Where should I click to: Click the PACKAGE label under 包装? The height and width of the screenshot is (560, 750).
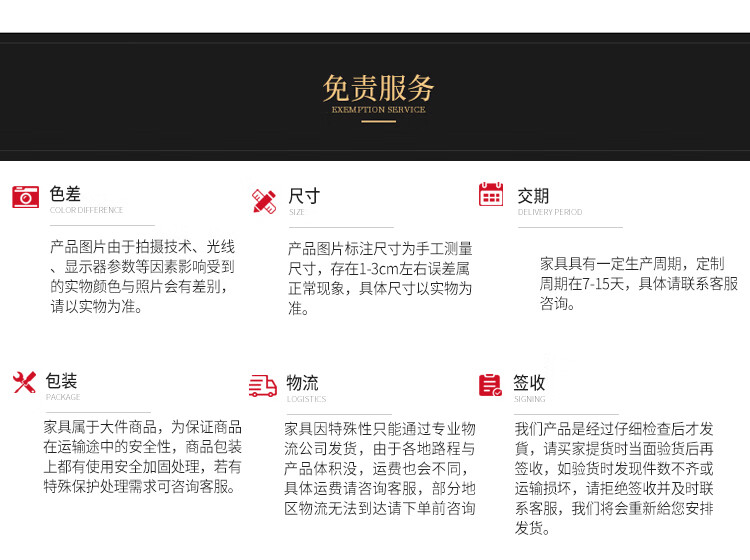[63, 397]
